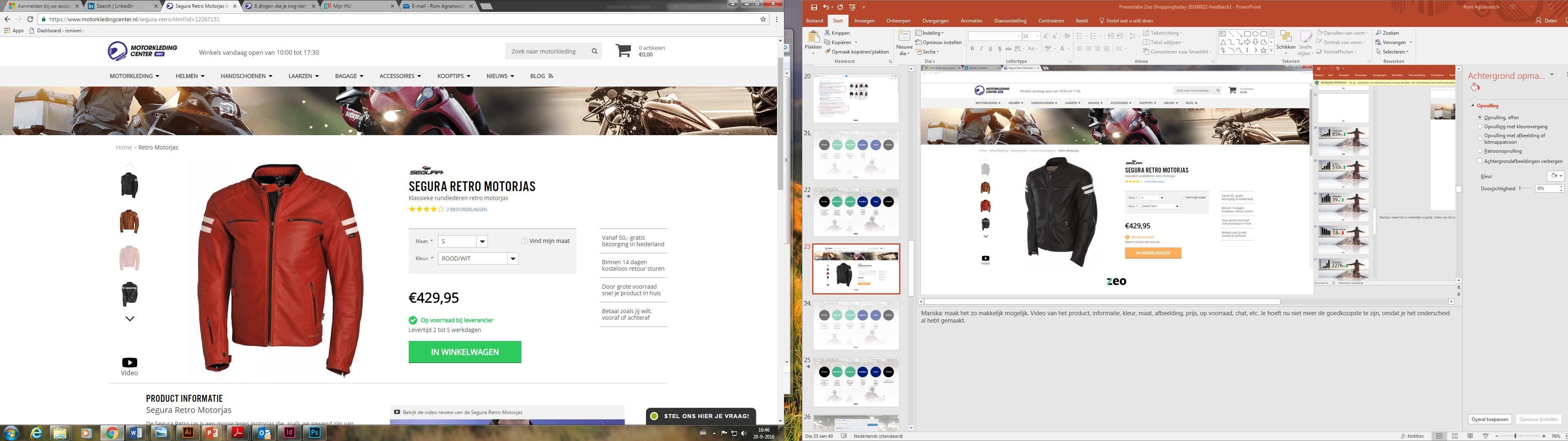This screenshot has width=1568, height=441.
Task: Click the Undo arrow in PowerPoint title bar
Action: coord(826,7)
